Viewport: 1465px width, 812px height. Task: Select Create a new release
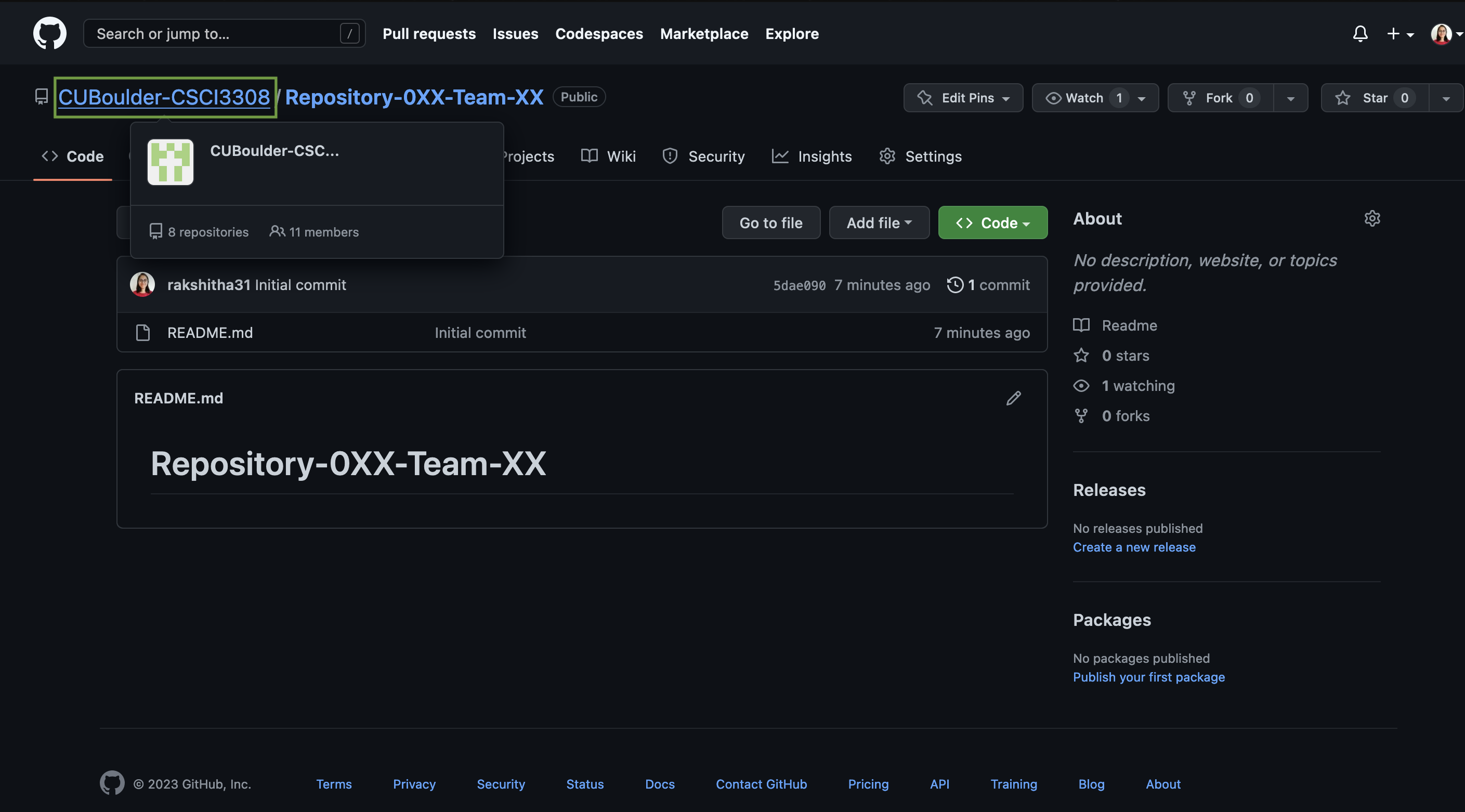[1134, 547]
